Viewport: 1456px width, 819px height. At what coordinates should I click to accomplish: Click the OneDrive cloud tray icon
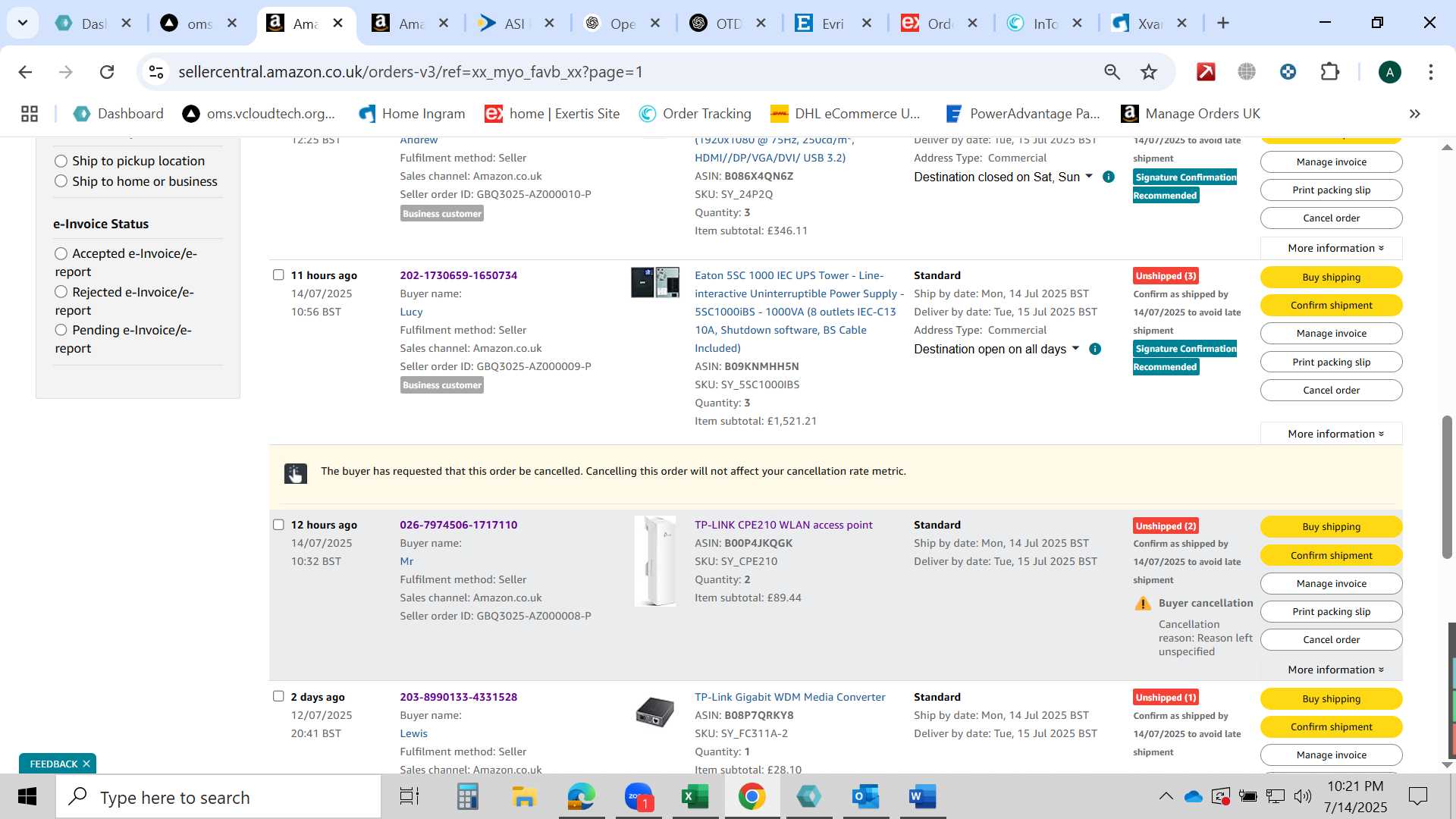pos(1194,796)
